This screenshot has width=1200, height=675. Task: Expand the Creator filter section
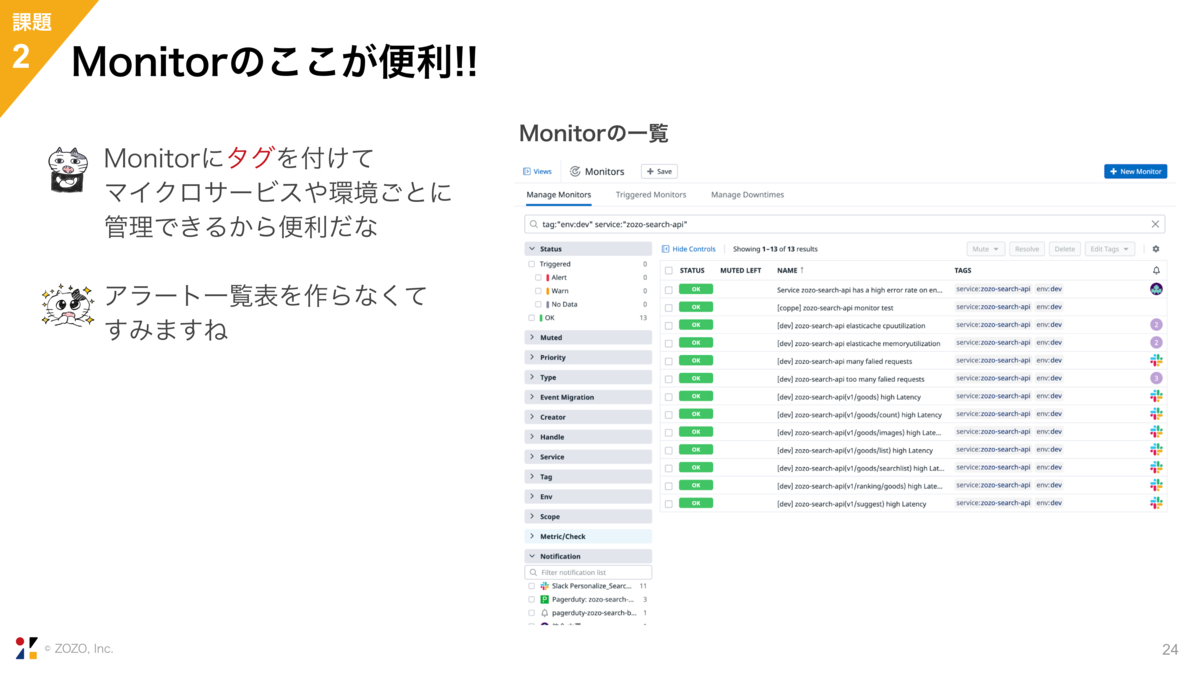coord(588,417)
